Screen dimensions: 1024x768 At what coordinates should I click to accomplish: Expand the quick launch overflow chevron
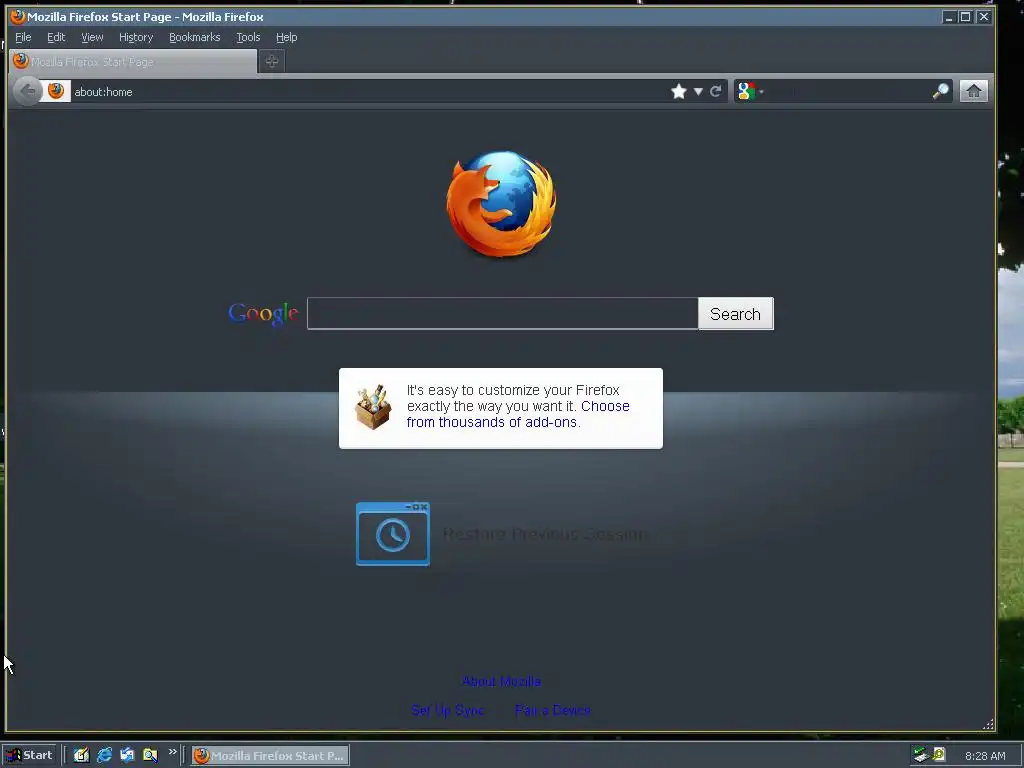(x=172, y=752)
